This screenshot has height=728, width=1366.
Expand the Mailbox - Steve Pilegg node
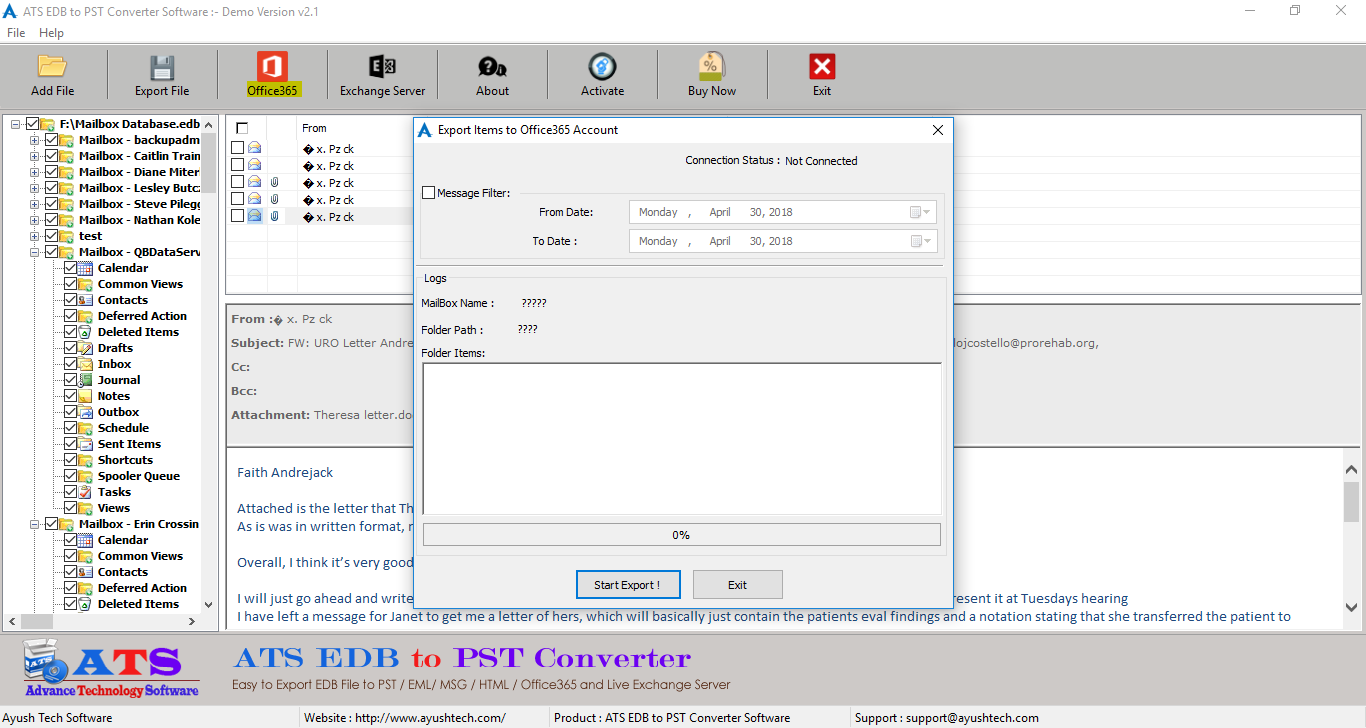point(34,204)
